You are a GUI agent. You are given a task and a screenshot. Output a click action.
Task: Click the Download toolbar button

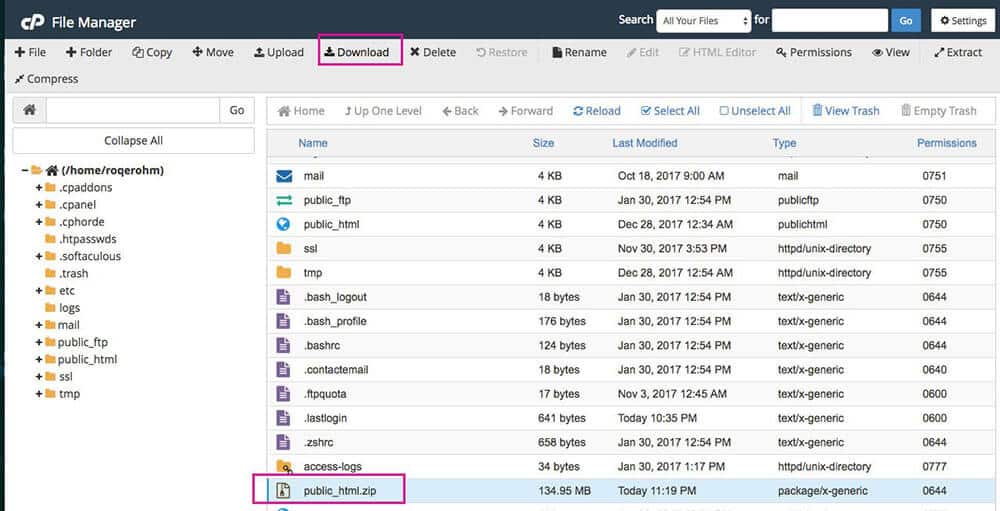[x=357, y=52]
